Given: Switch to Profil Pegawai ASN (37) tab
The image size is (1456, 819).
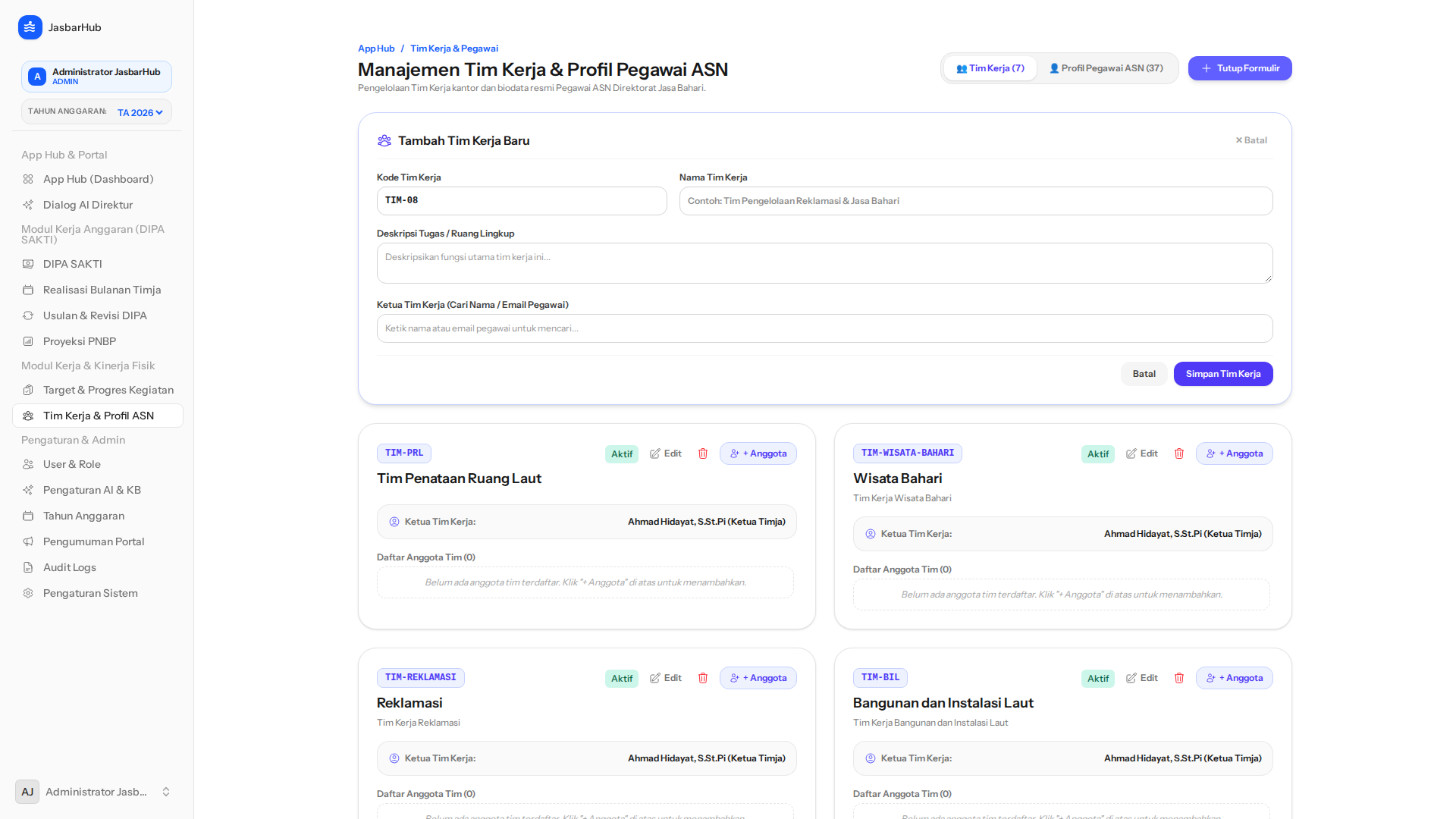Looking at the screenshot, I should coord(1106,68).
